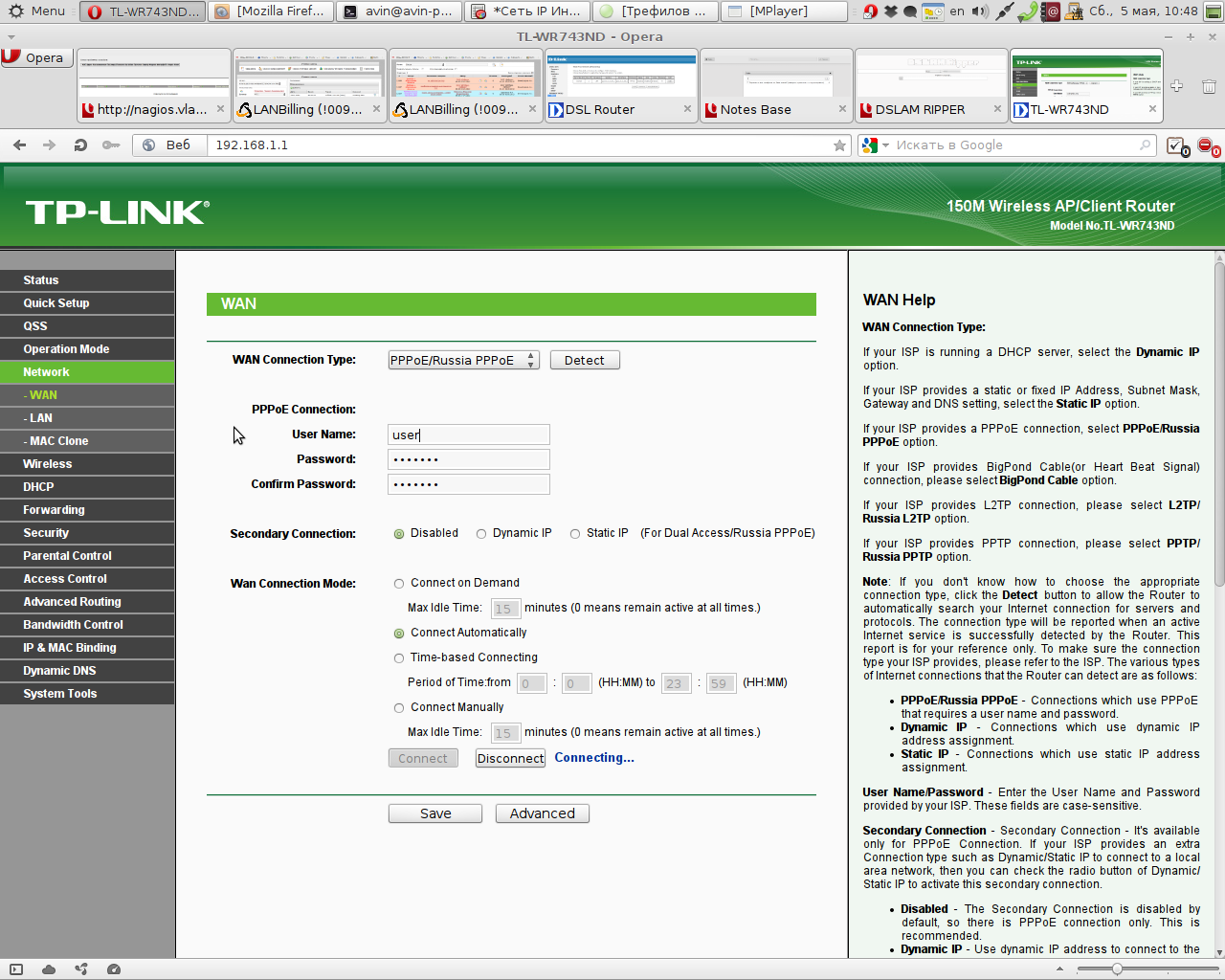Open MPlayer window in taskbar
Screen dimensions: 1225x980
tap(785, 11)
